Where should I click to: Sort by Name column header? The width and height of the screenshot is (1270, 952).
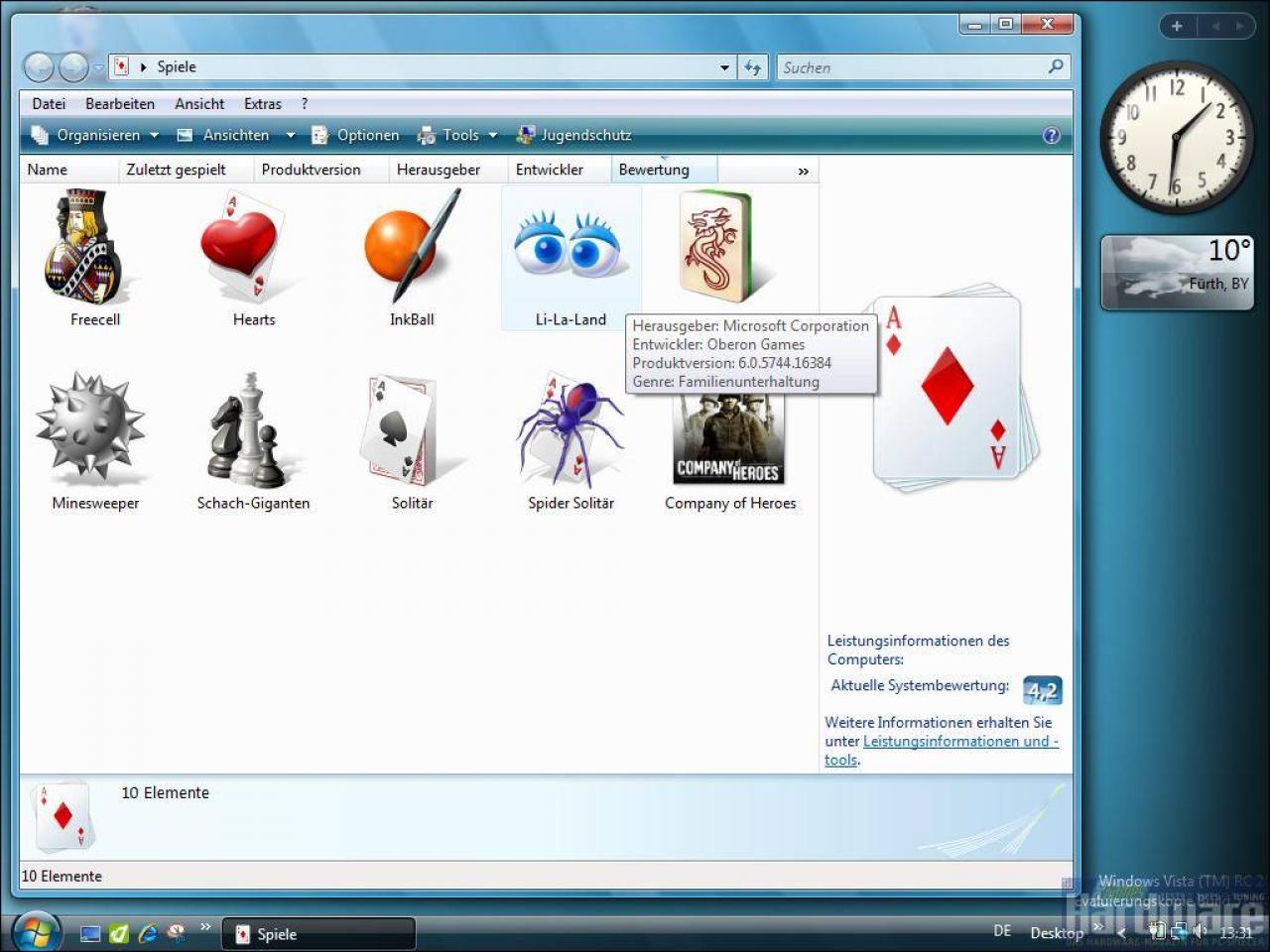[69, 170]
